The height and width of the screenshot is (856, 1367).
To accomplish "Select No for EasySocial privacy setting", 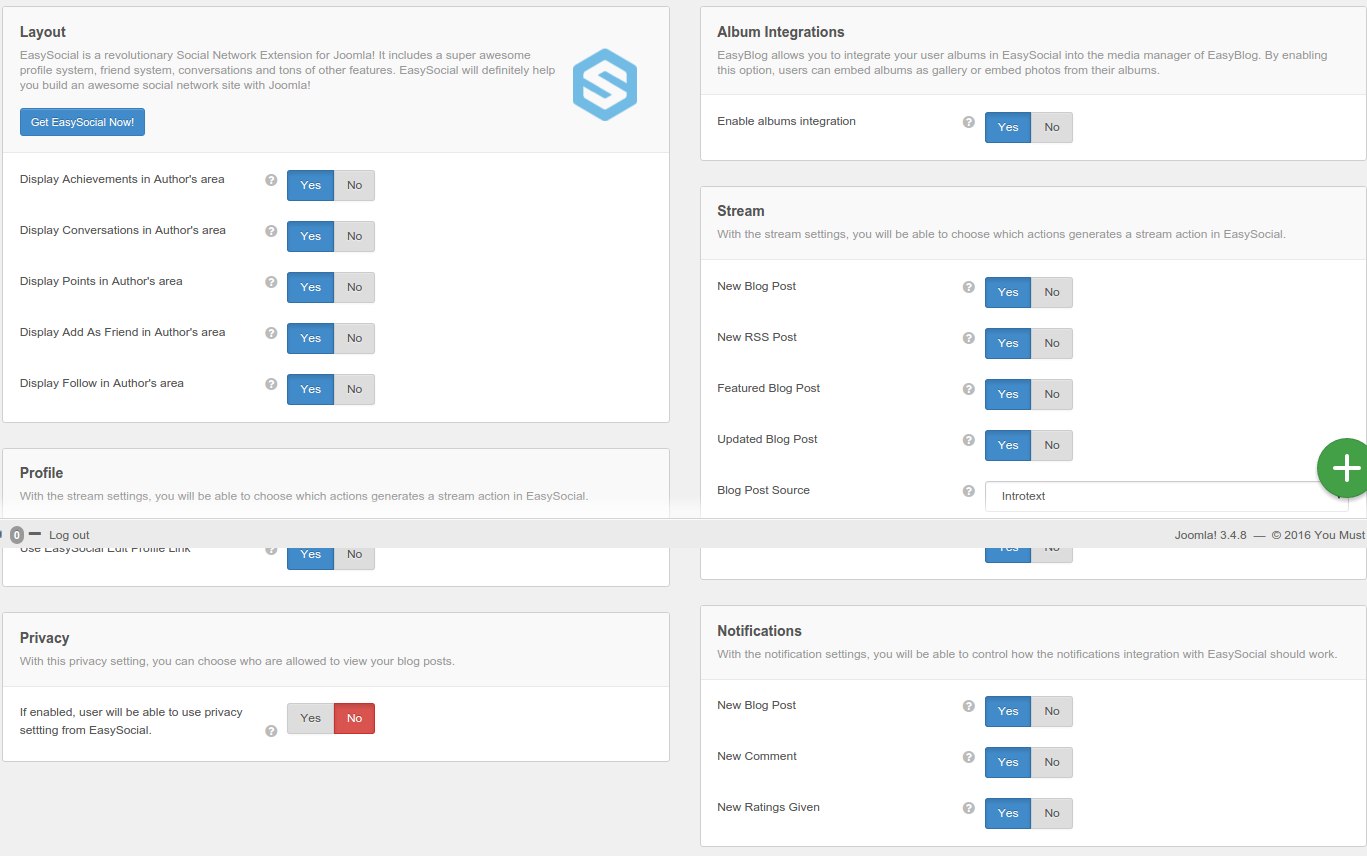I will pos(354,718).
